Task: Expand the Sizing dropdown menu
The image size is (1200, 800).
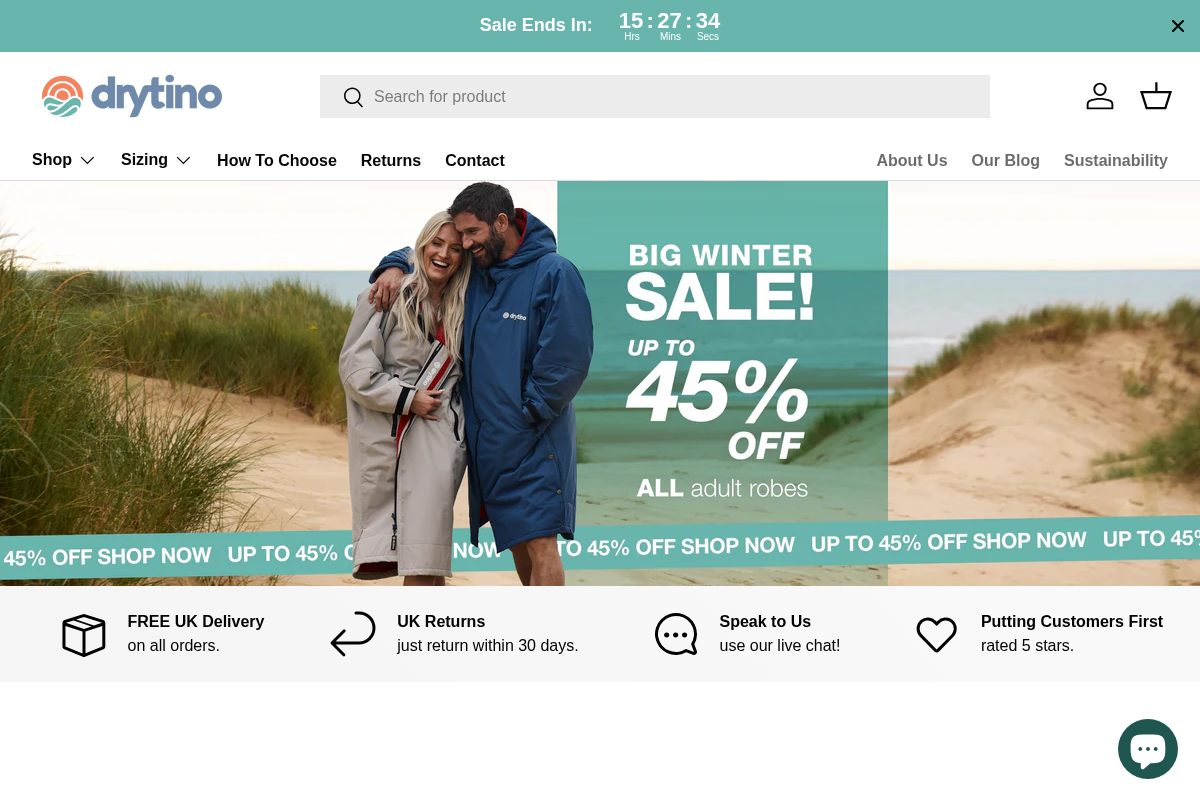Action: coord(156,160)
